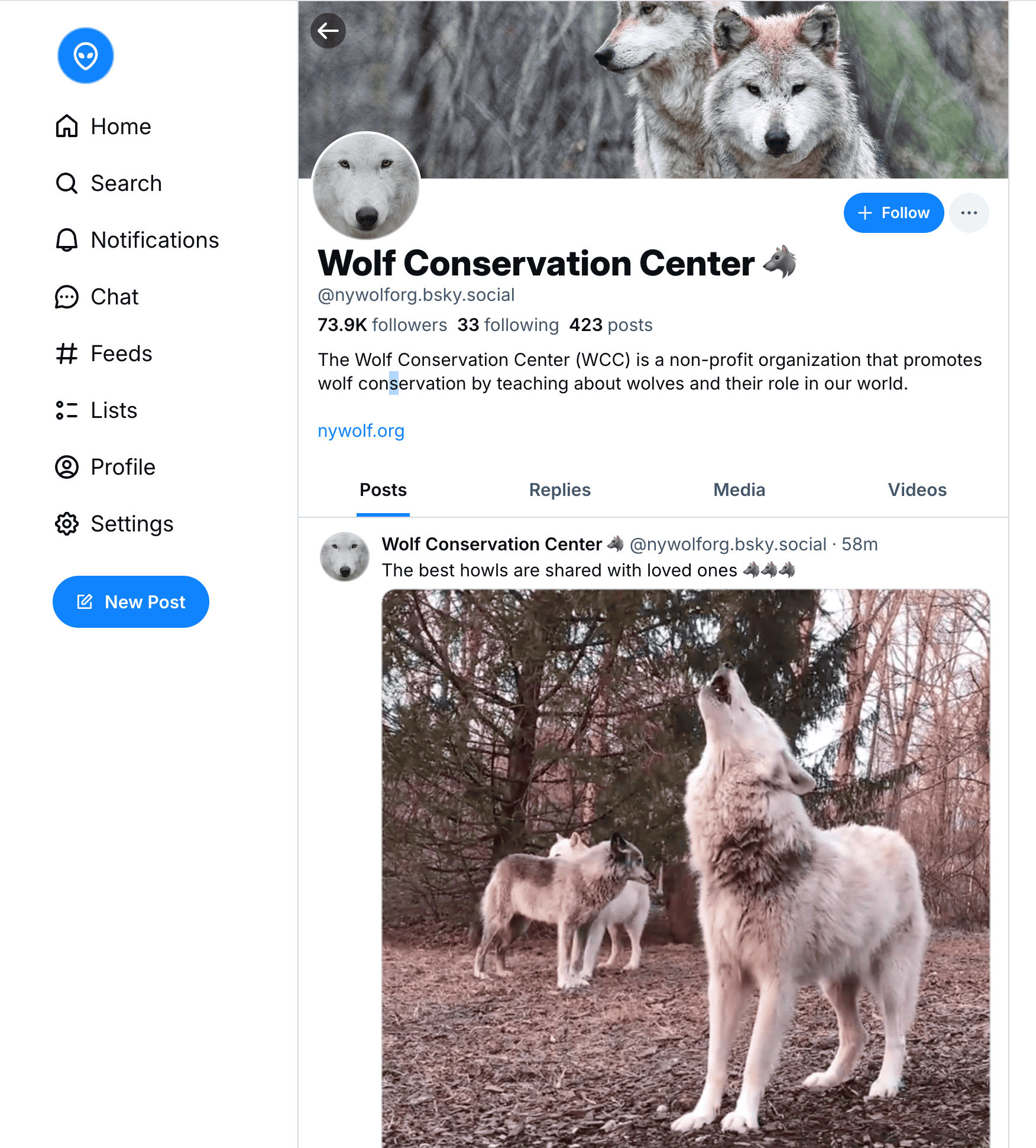Image resolution: width=1036 pixels, height=1148 pixels.
Task: Open the three-dot profile options menu
Action: tap(969, 213)
